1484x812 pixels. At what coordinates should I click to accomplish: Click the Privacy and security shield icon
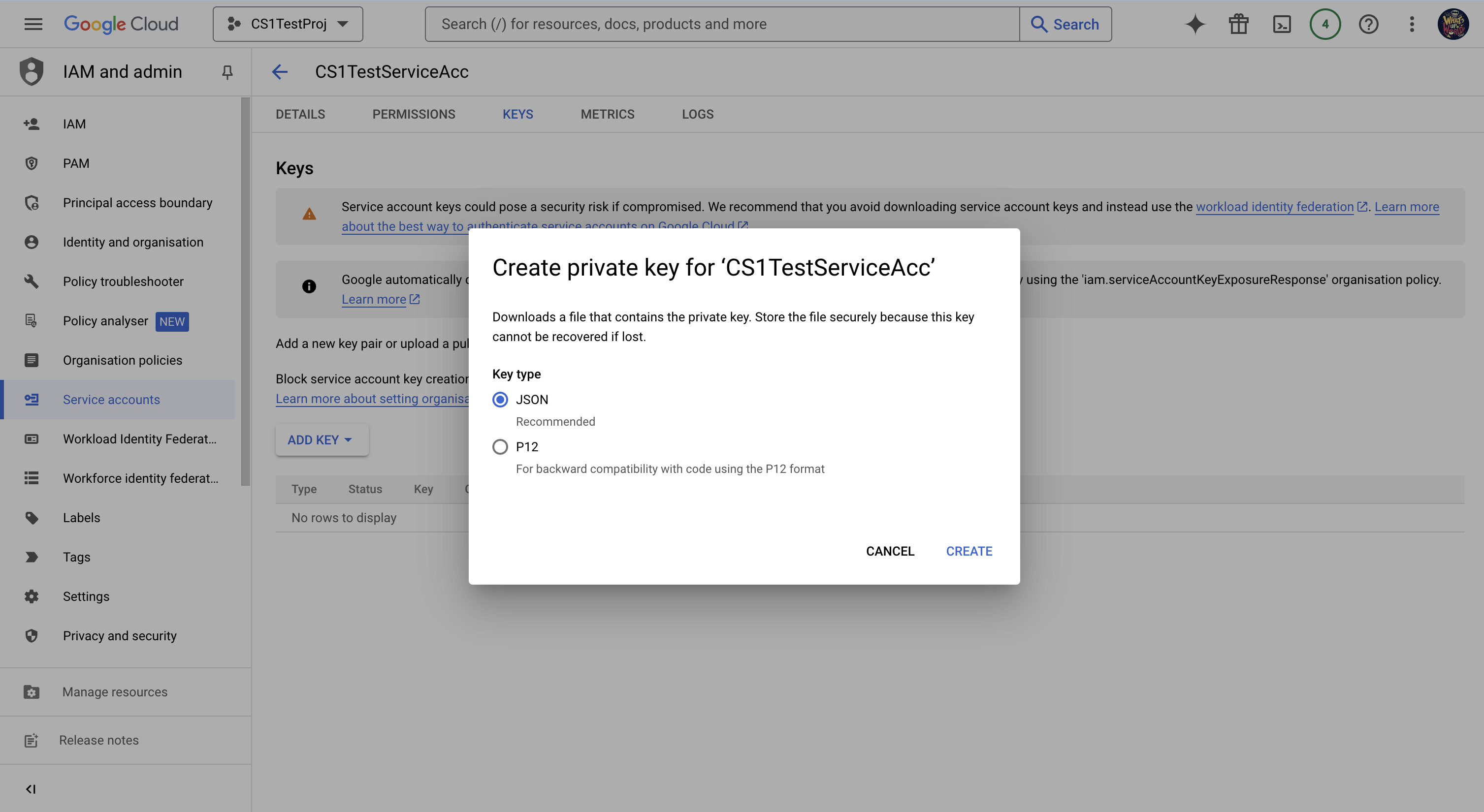pyautogui.click(x=32, y=636)
